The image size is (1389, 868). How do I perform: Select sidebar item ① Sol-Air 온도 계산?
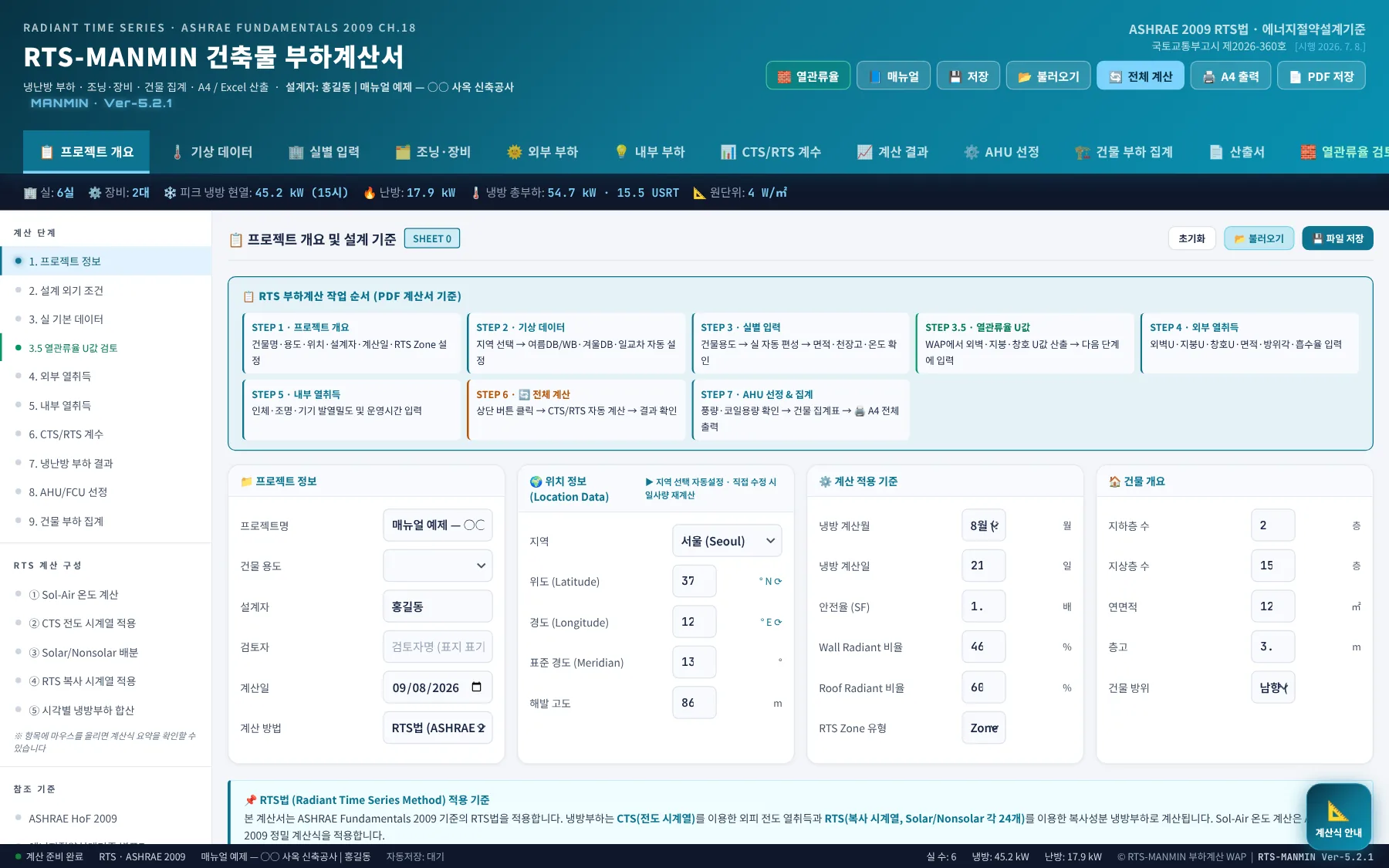click(x=106, y=595)
